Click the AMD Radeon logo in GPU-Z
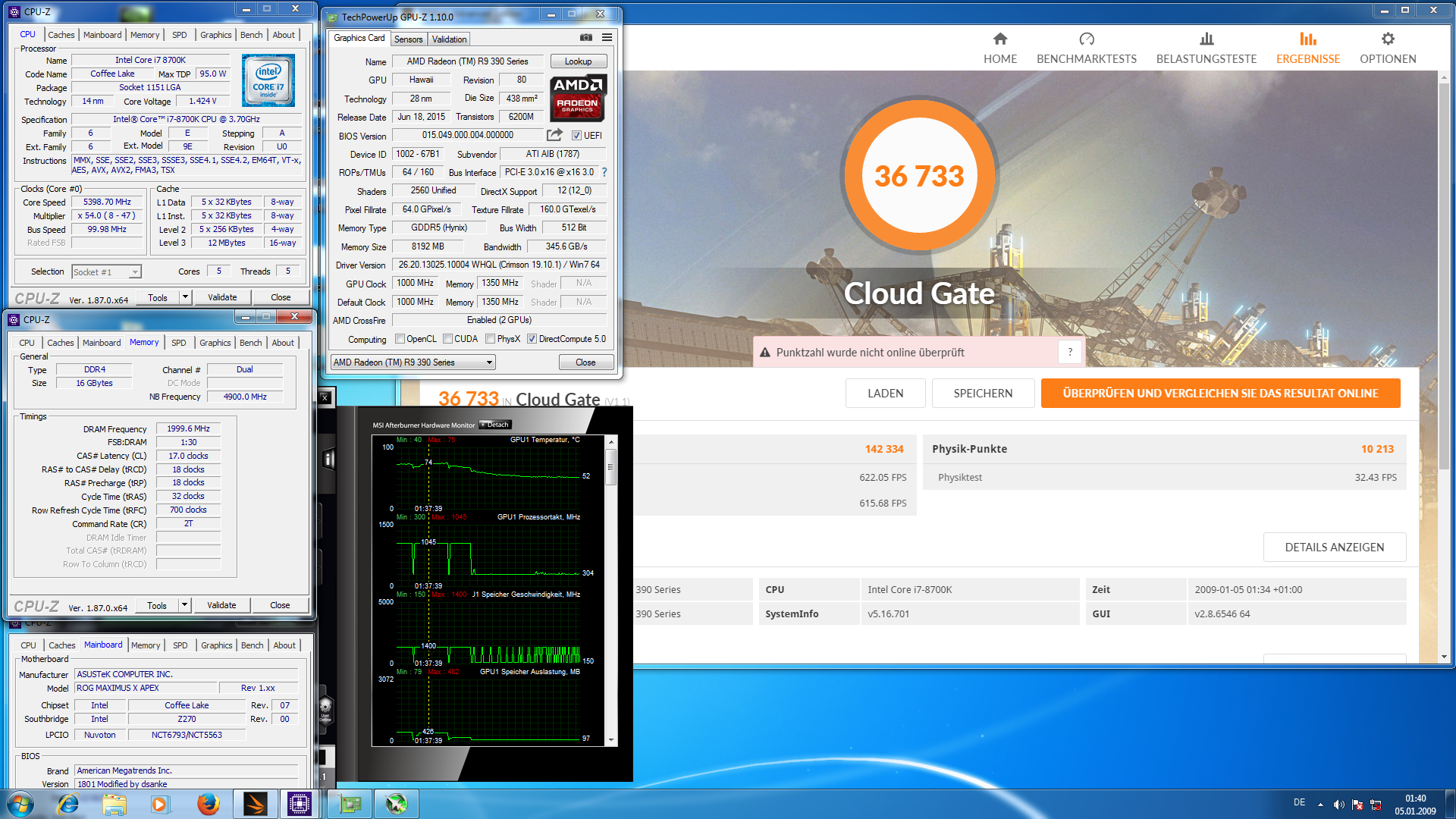The height and width of the screenshot is (819, 1456). coord(578,98)
